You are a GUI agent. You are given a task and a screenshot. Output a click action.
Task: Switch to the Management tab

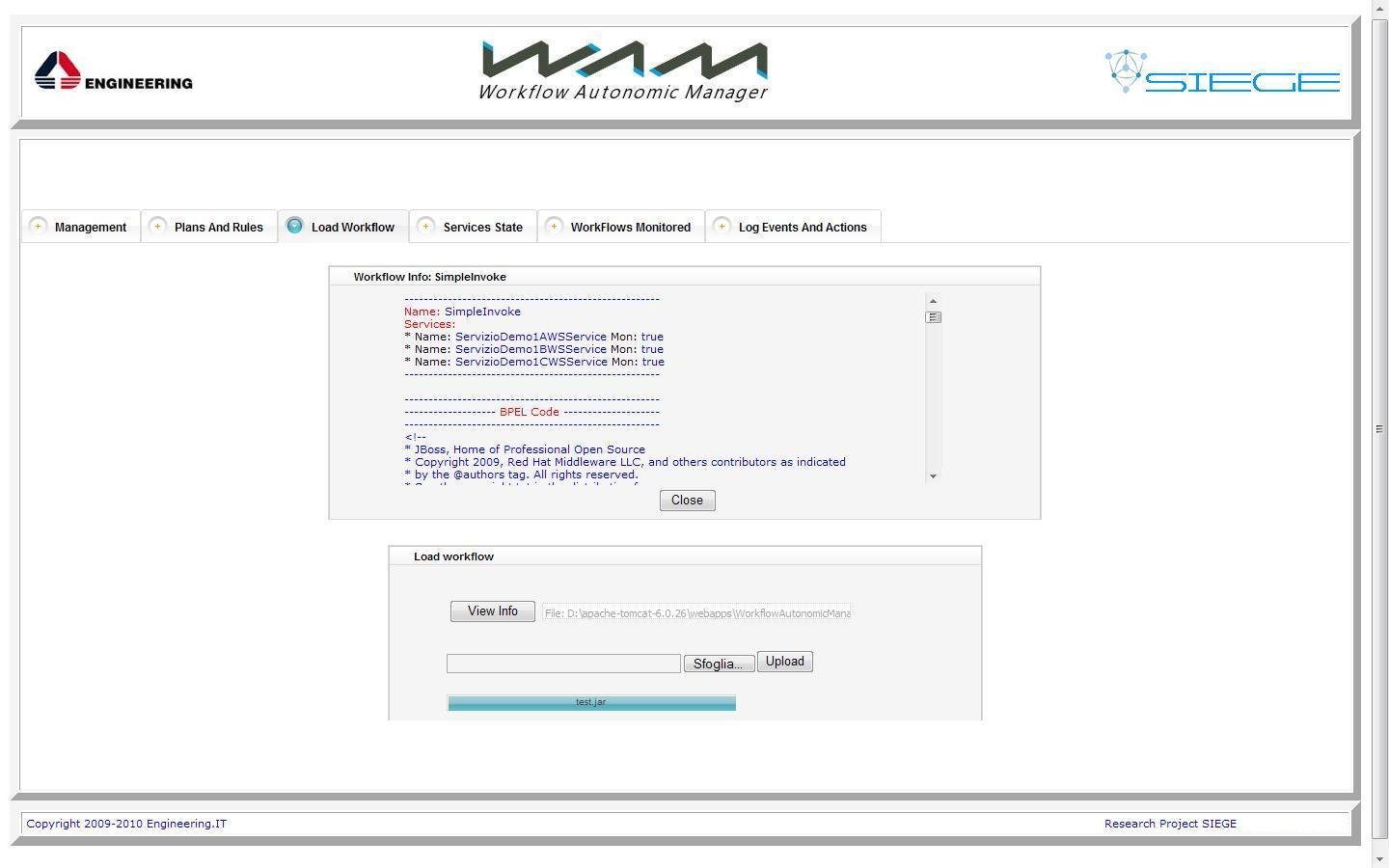point(91,227)
